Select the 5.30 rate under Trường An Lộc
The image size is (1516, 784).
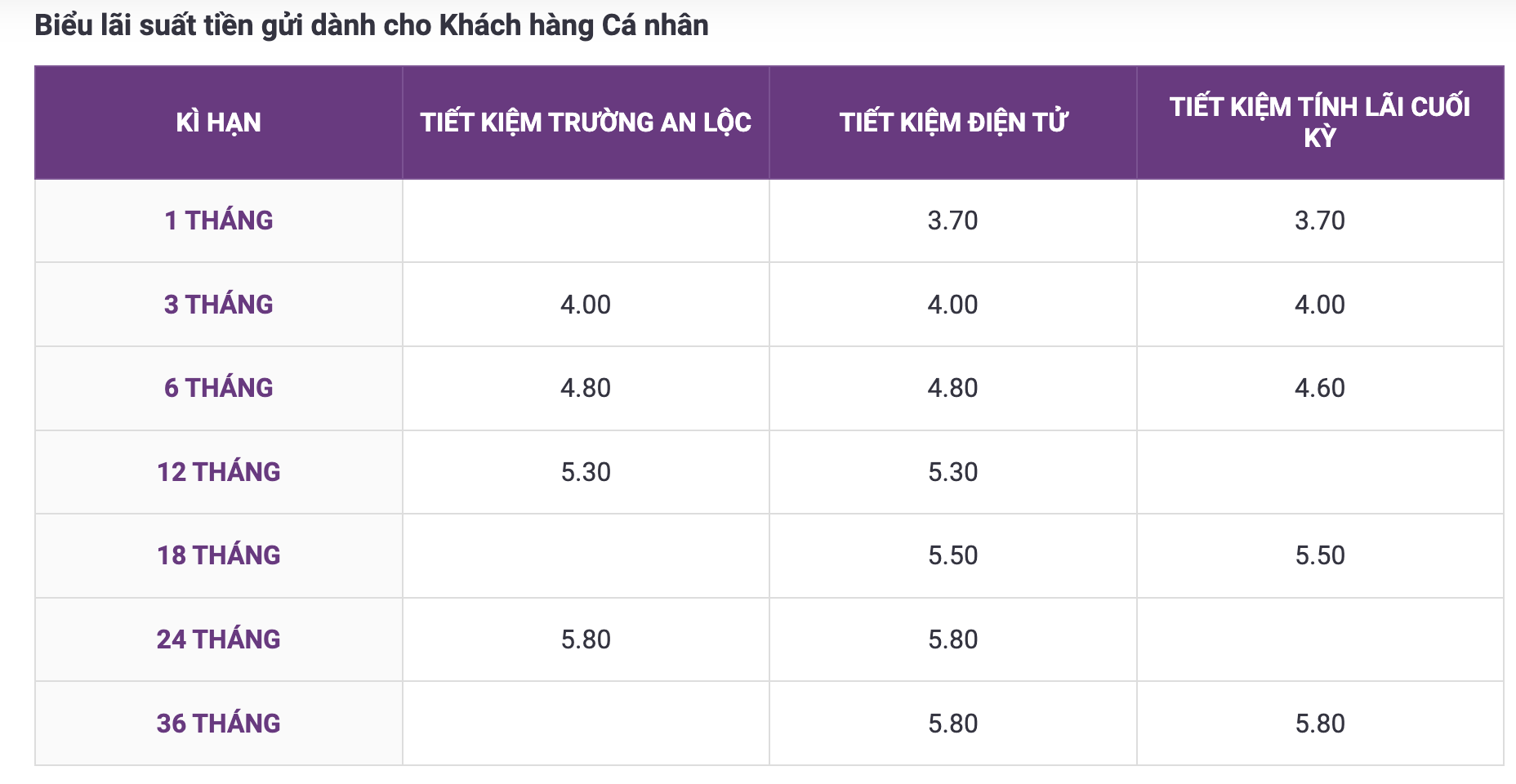point(586,472)
